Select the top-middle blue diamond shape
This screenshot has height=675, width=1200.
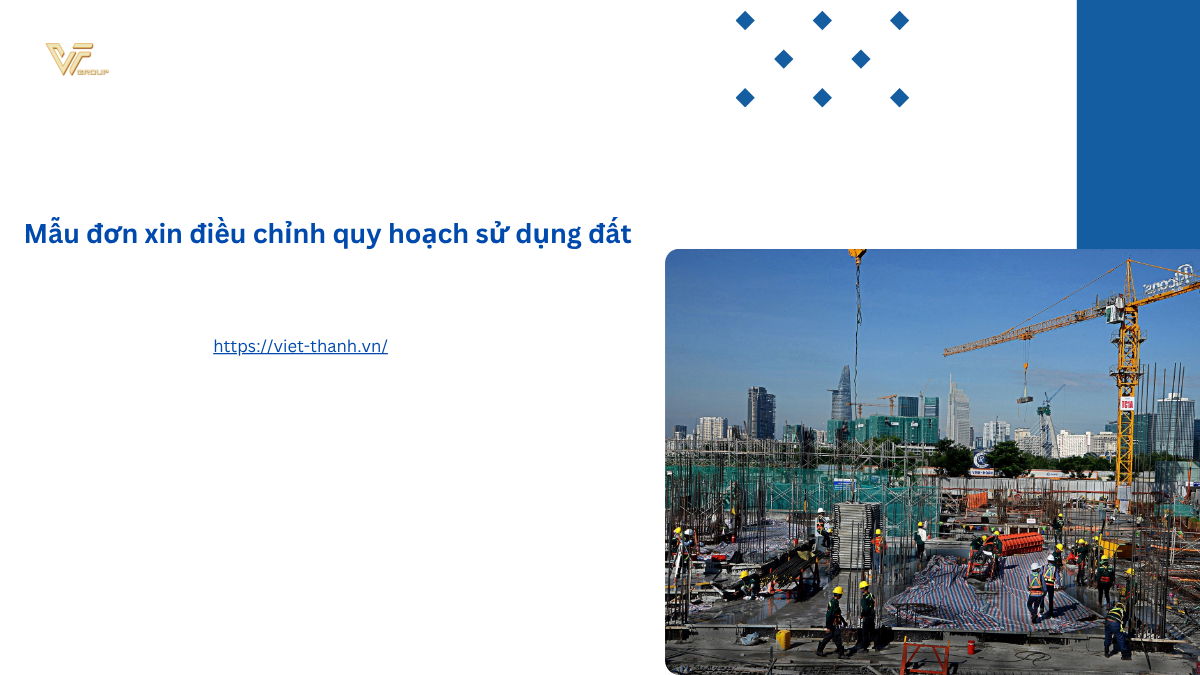(x=822, y=20)
